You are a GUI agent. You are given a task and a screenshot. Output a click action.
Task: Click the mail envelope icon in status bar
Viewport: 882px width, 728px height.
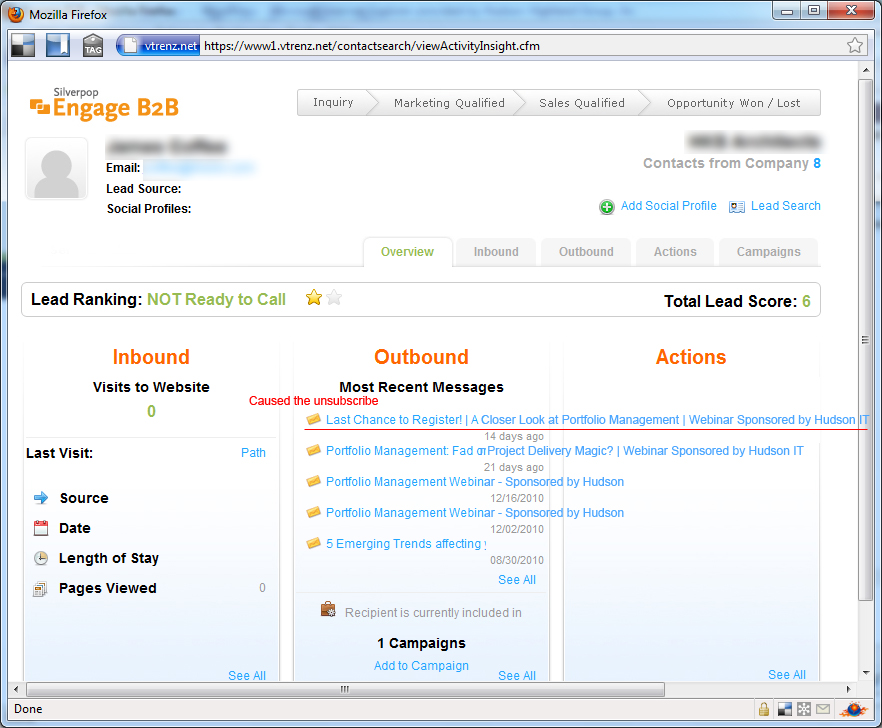click(822, 709)
